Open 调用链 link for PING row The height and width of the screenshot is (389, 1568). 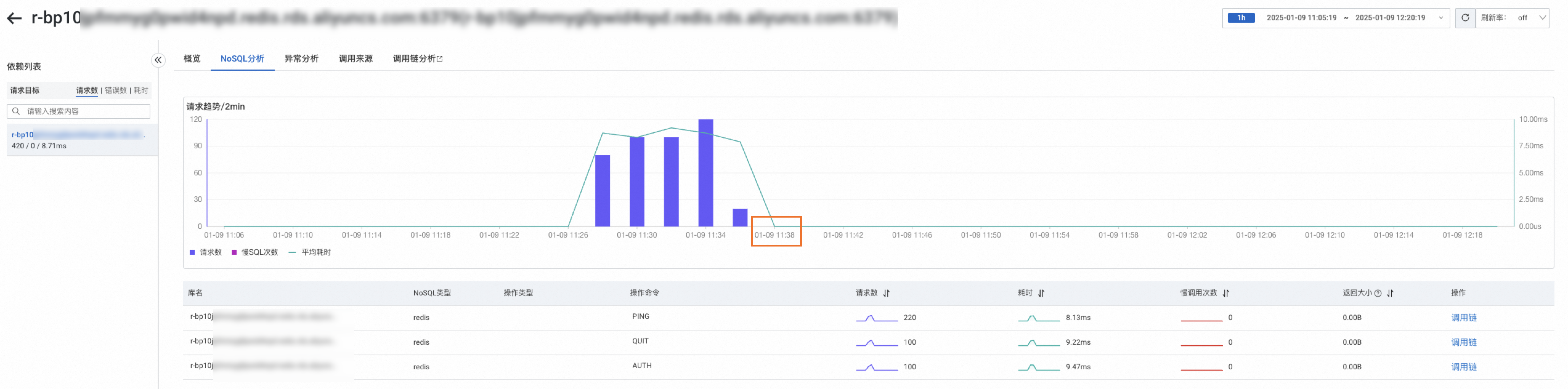(x=1463, y=317)
